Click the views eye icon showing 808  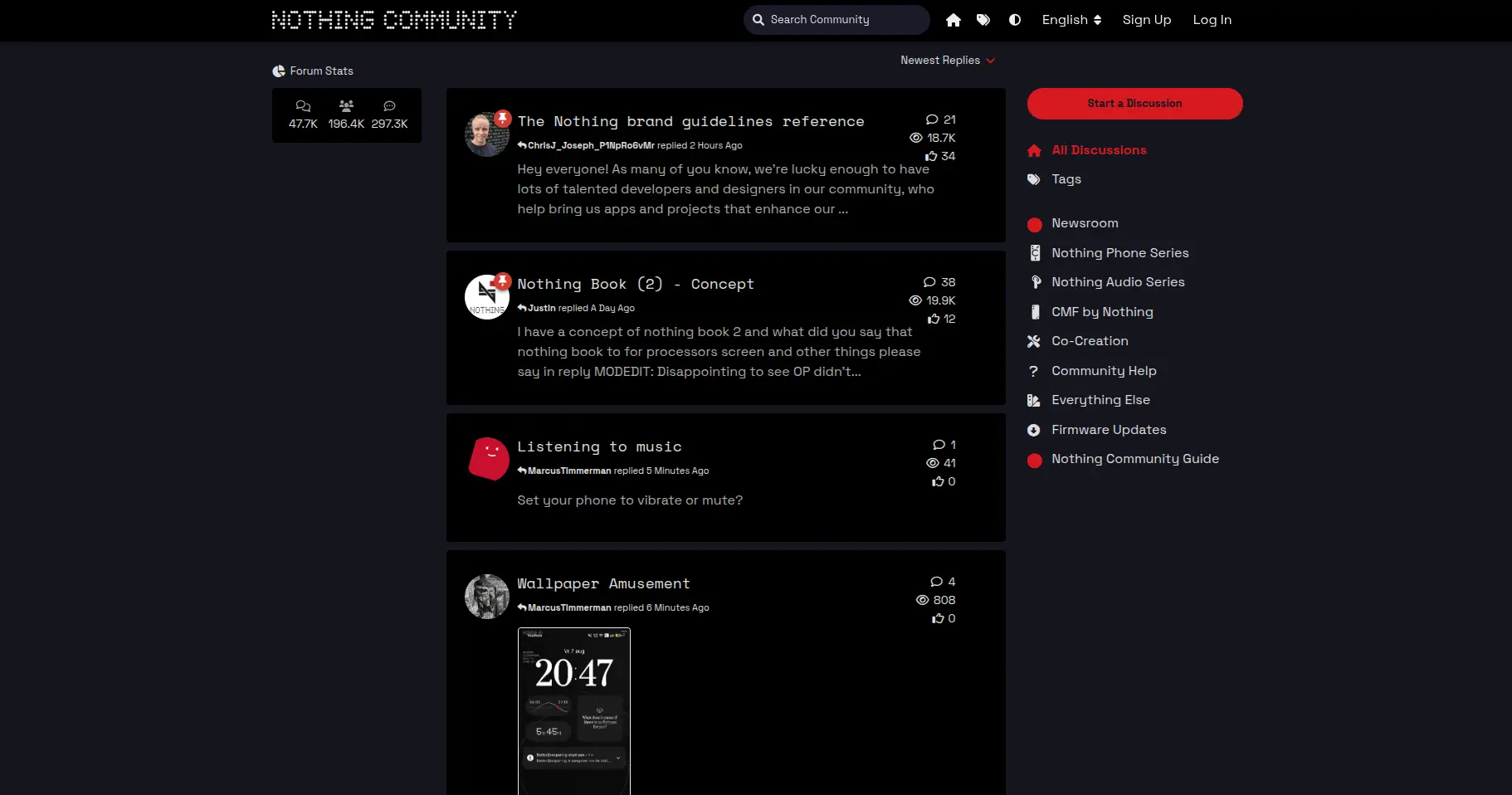point(922,600)
